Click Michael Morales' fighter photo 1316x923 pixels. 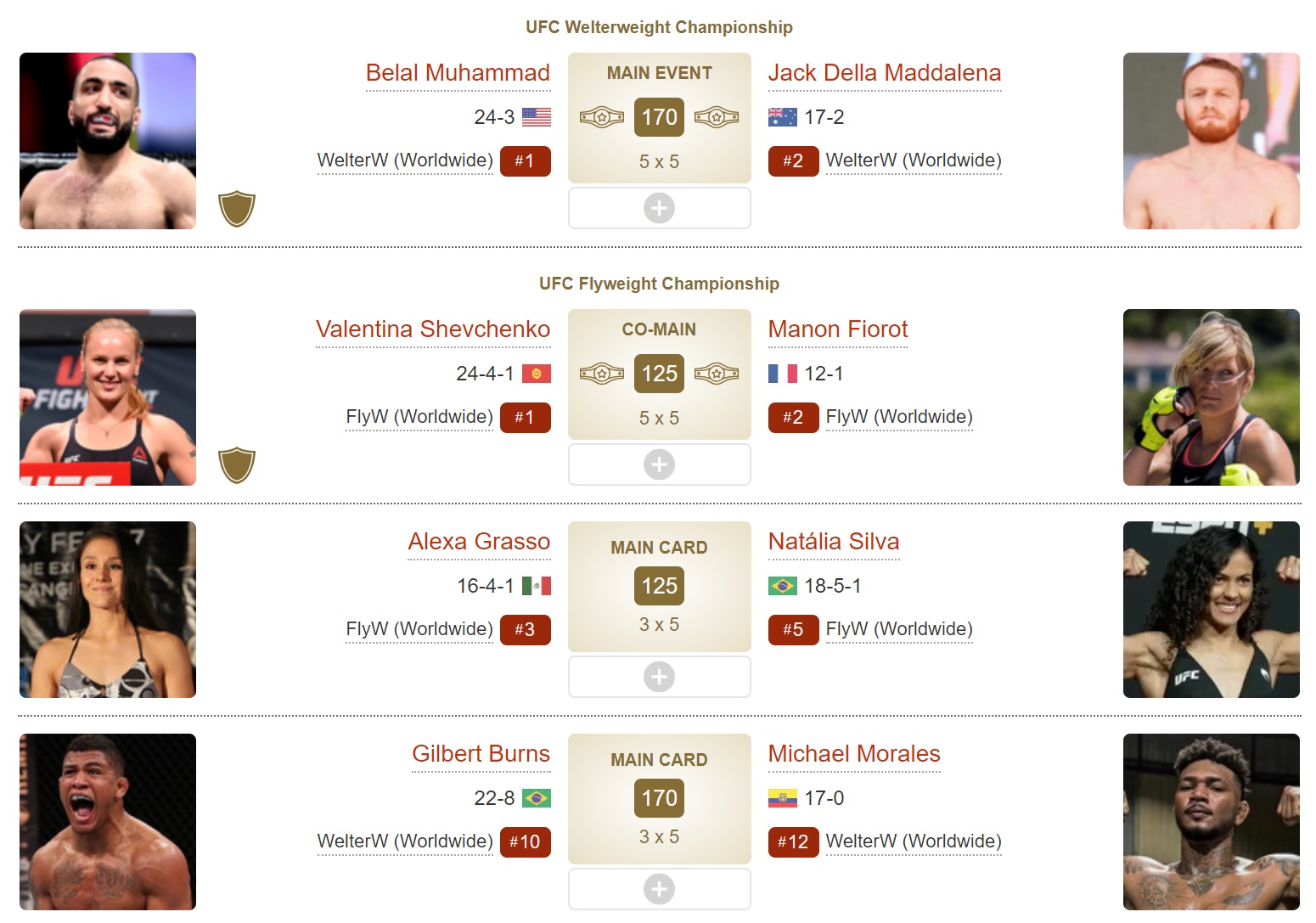[x=1212, y=822]
